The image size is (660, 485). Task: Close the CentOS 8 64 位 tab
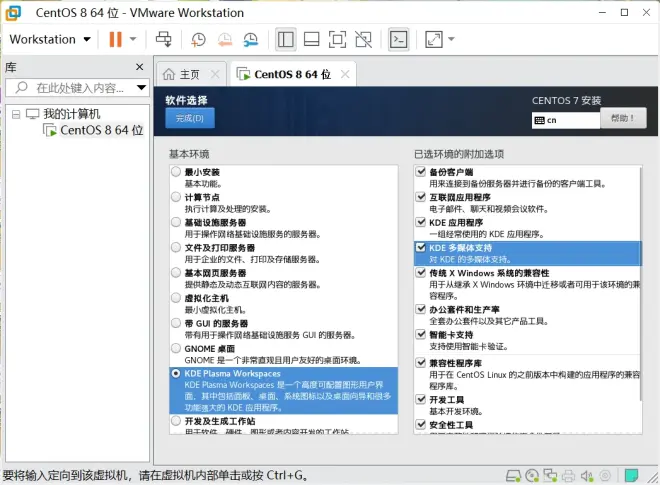(x=345, y=75)
